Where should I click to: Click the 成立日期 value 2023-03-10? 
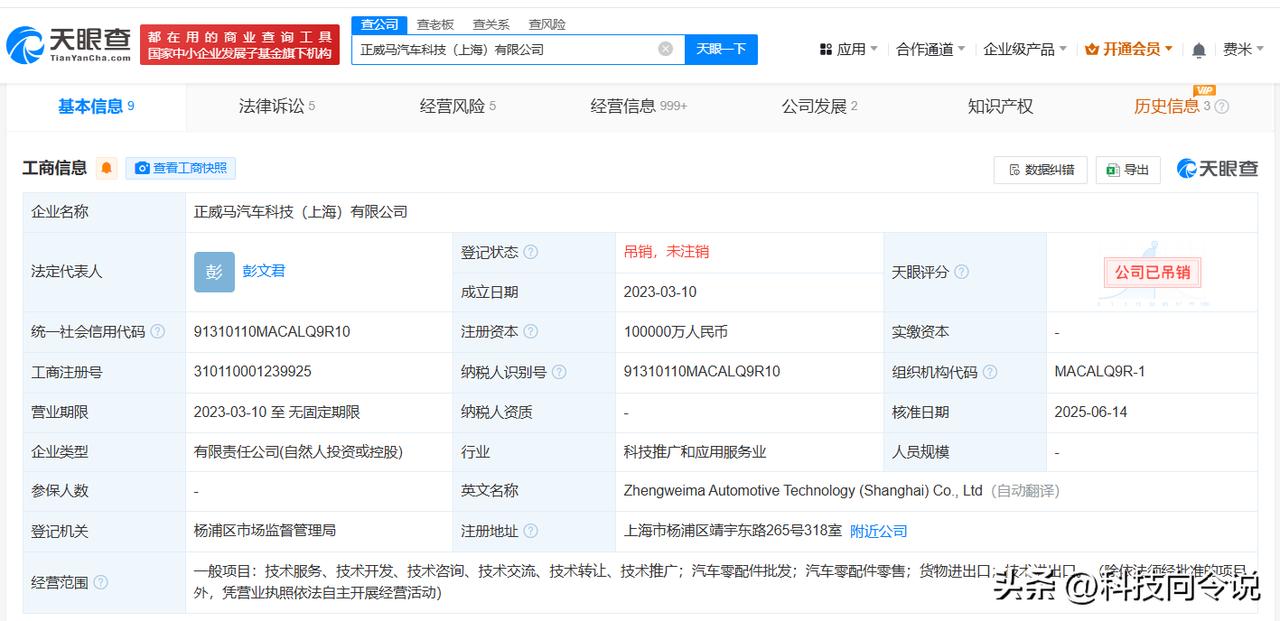tap(660, 292)
